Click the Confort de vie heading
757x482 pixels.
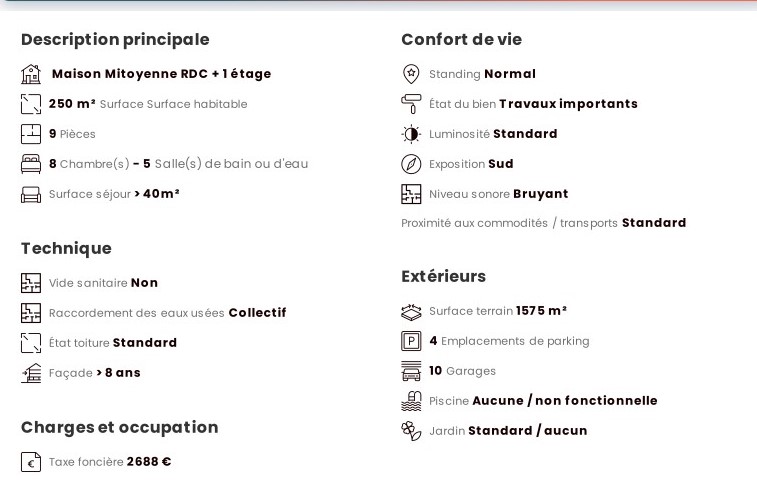pyautogui.click(x=461, y=40)
